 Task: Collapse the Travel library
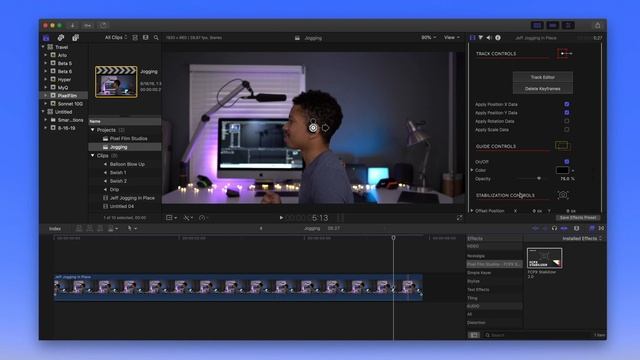click(x=43, y=47)
